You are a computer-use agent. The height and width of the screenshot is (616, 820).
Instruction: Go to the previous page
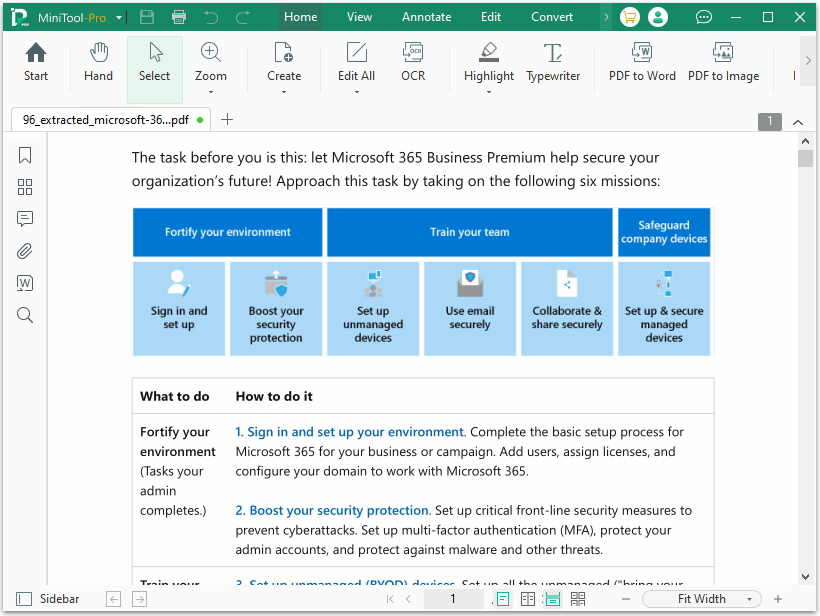tap(408, 599)
